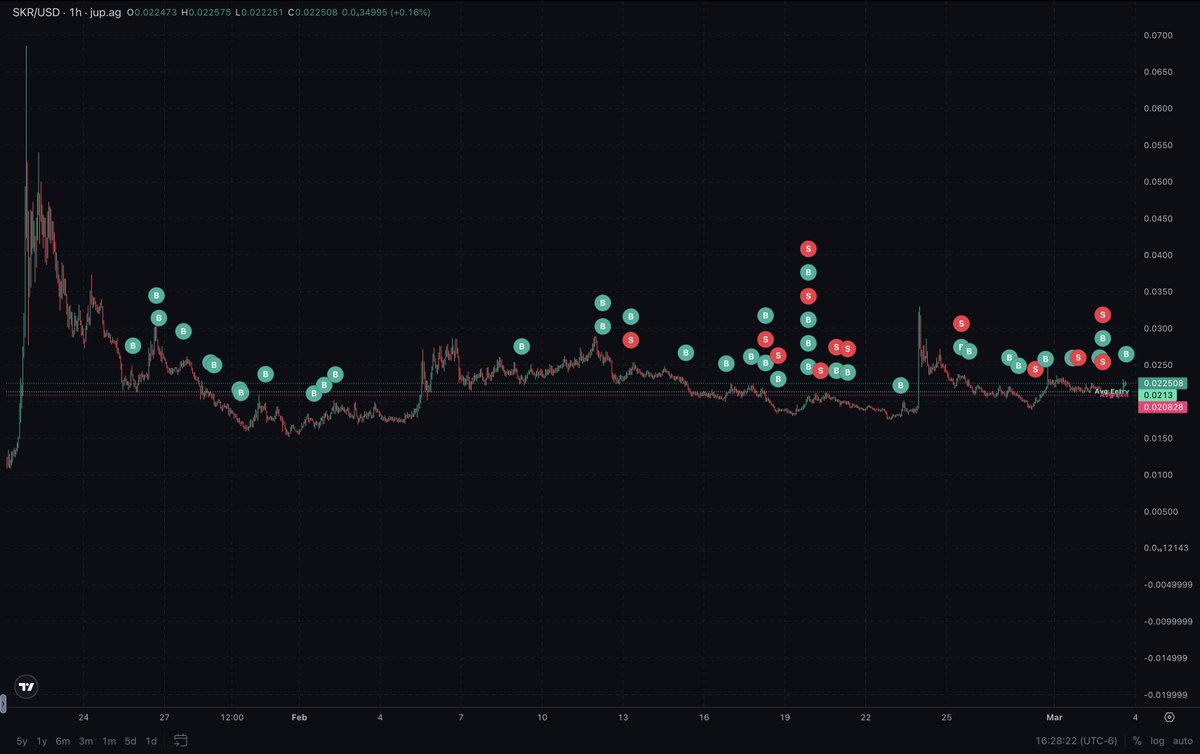Screen dimensions: 1200x754
Task: Select the 1m time range
Action: pyautogui.click(x=108, y=741)
